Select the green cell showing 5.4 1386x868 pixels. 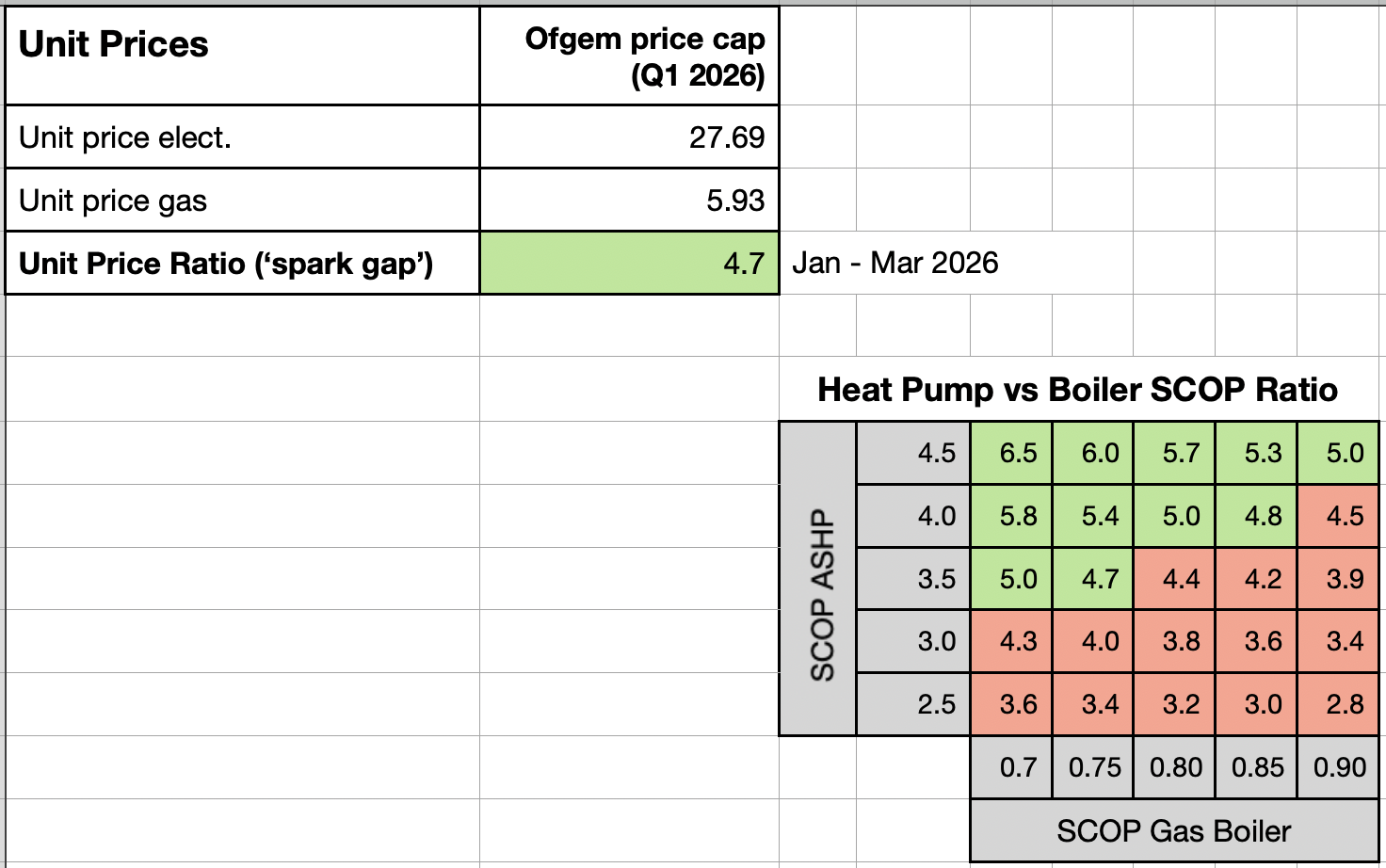(x=1100, y=516)
